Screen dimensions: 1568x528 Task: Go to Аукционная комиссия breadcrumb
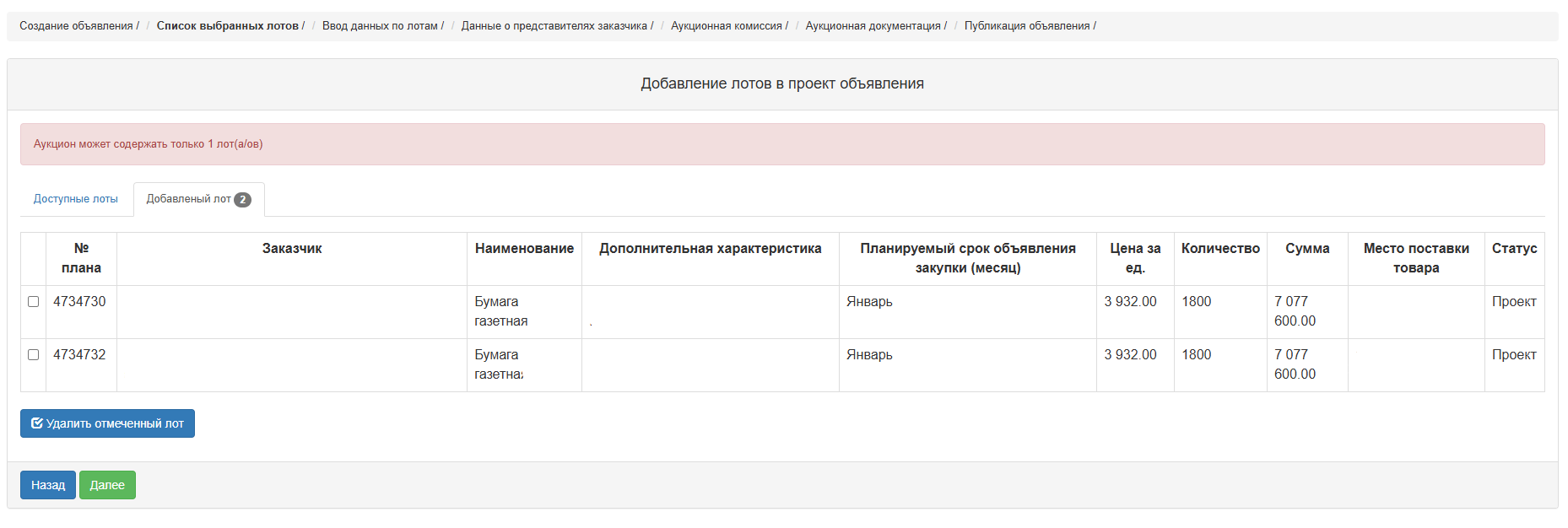click(727, 26)
